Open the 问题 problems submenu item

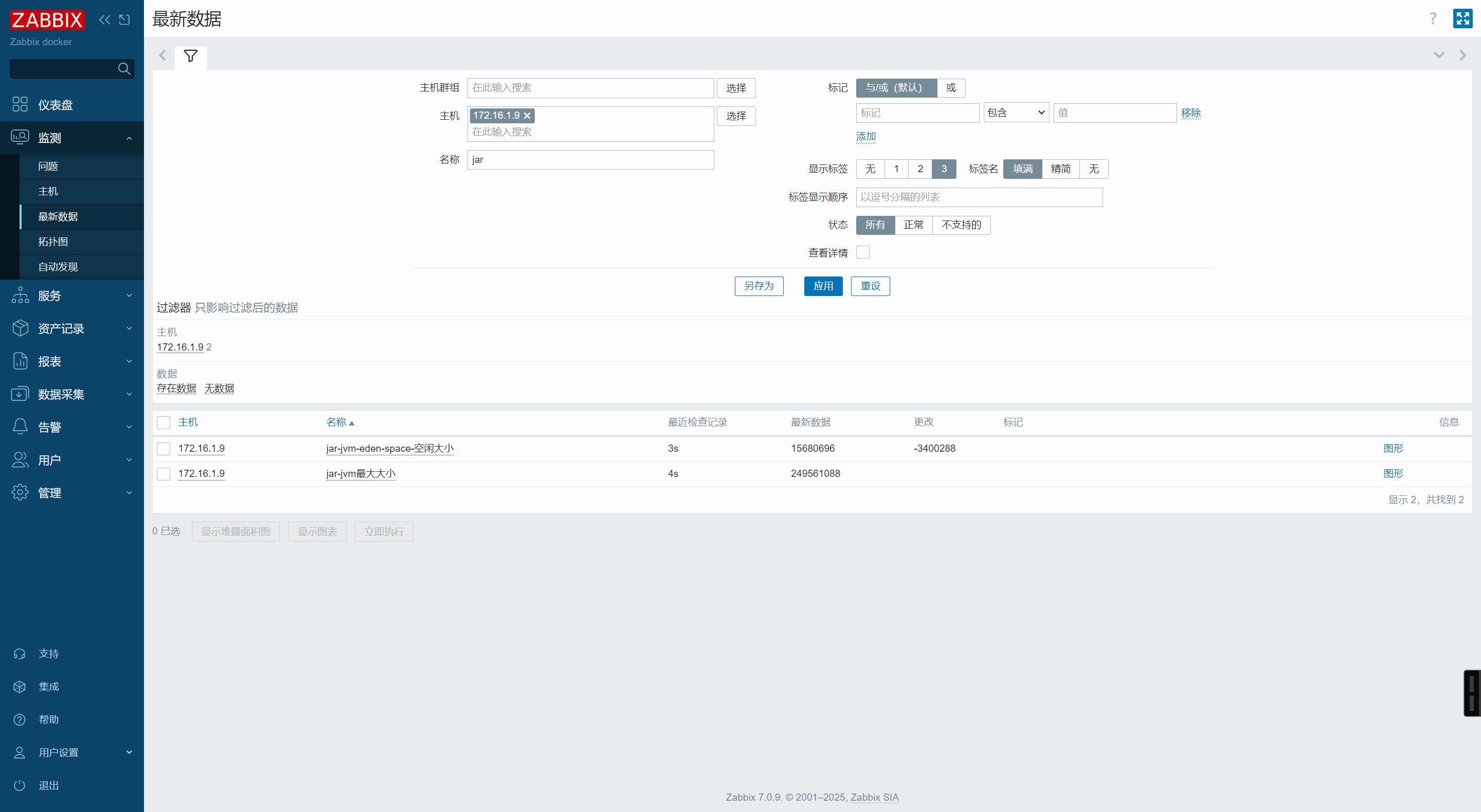pos(82,166)
